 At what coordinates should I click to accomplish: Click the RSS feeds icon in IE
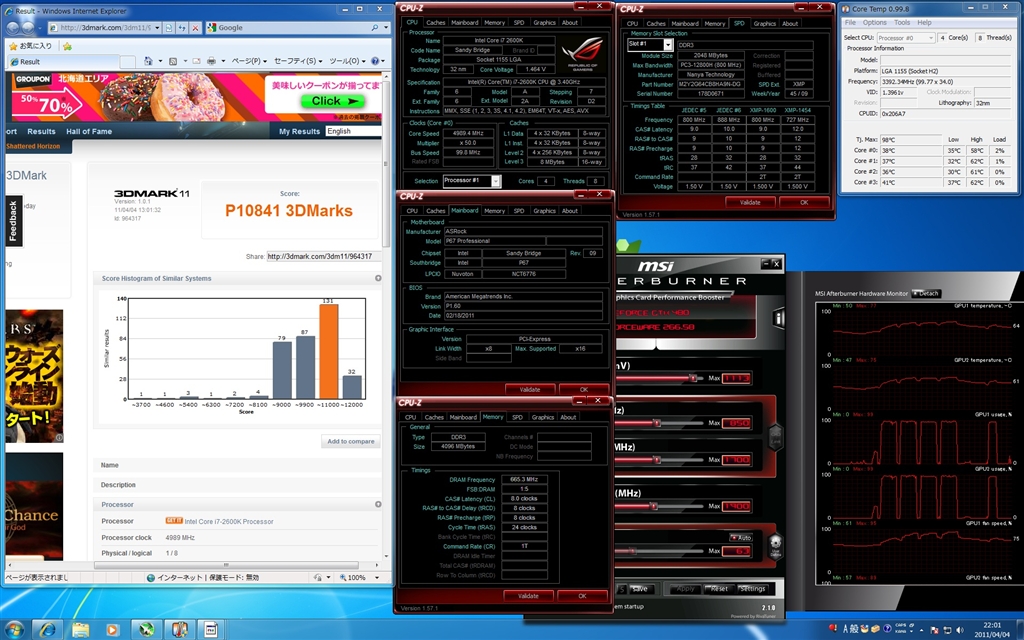coord(173,61)
